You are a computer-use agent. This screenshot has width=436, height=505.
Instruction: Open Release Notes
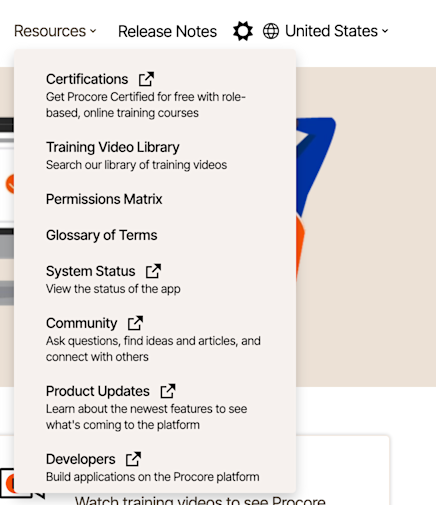(167, 31)
